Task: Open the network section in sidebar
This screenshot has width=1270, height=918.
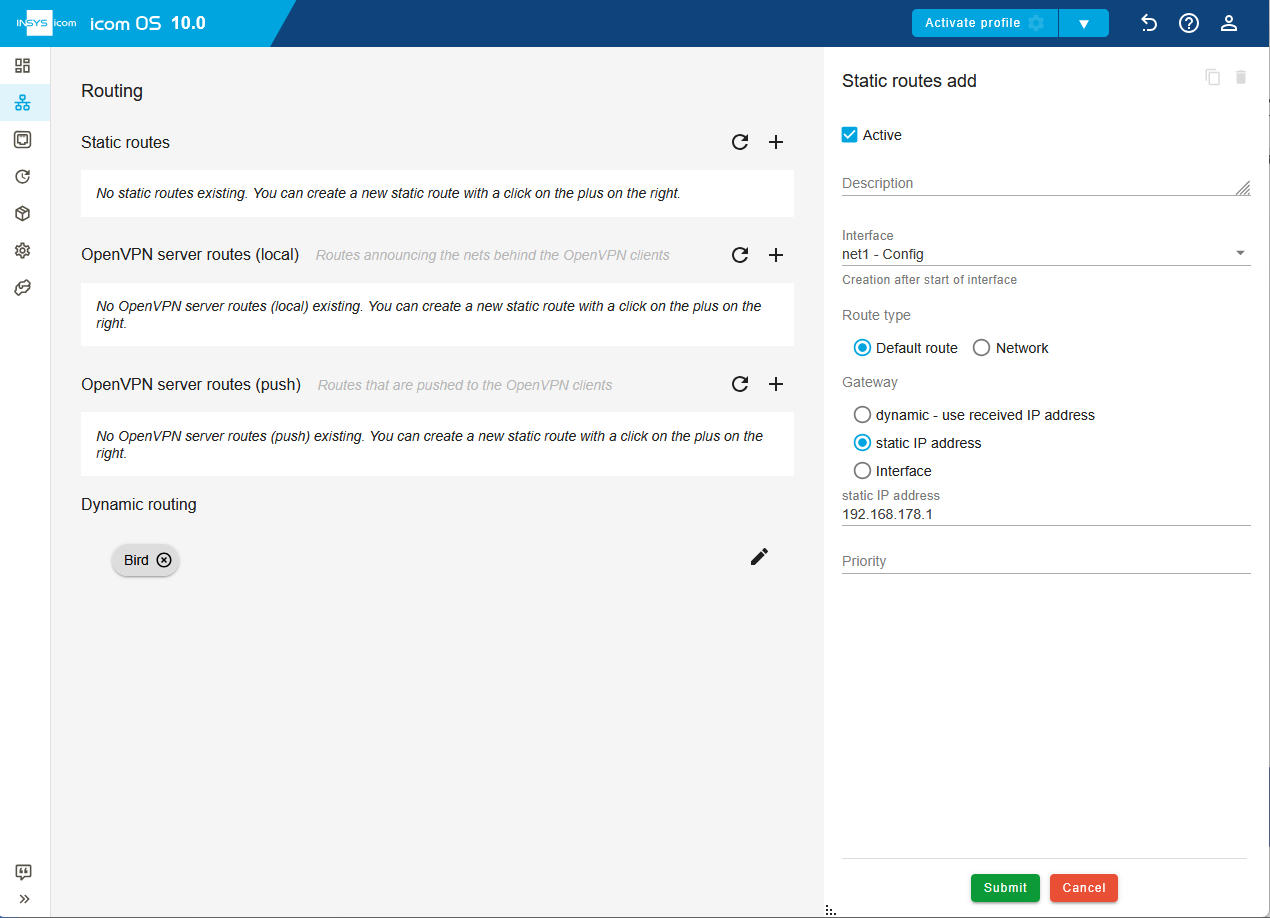Action: click(x=23, y=103)
